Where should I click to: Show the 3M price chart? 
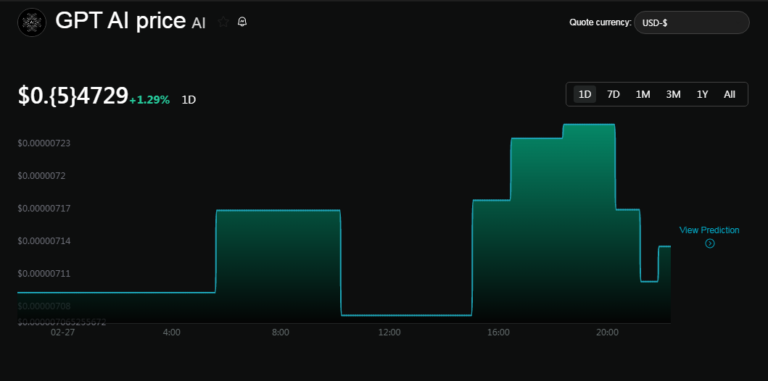(x=673, y=94)
